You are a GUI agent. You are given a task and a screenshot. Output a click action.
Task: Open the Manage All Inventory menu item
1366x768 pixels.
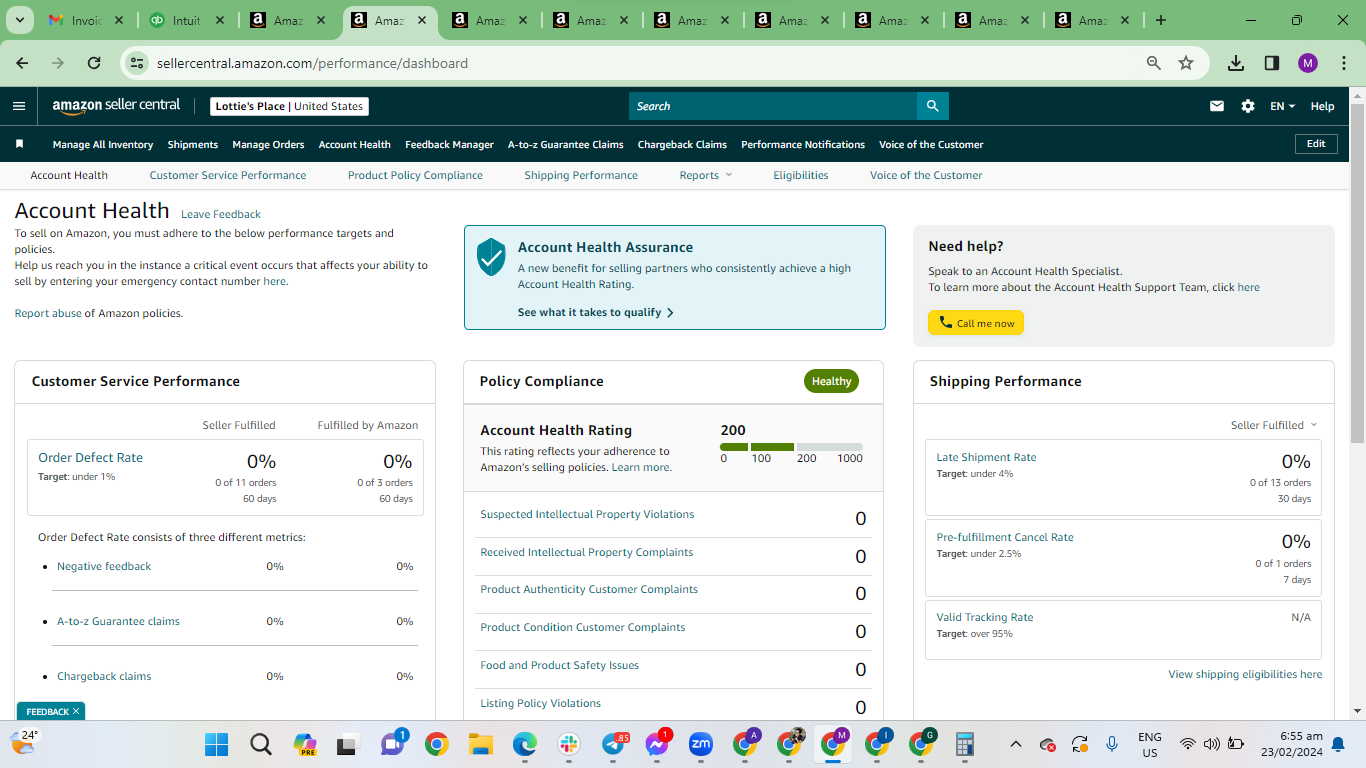tap(103, 144)
